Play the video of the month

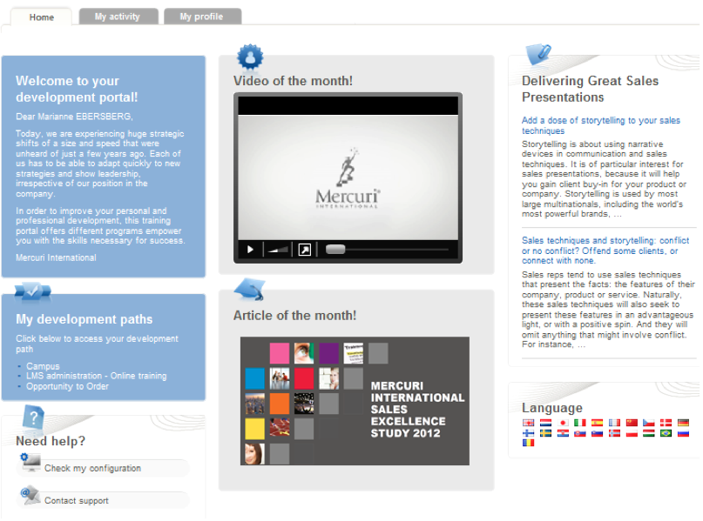[250, 249]
